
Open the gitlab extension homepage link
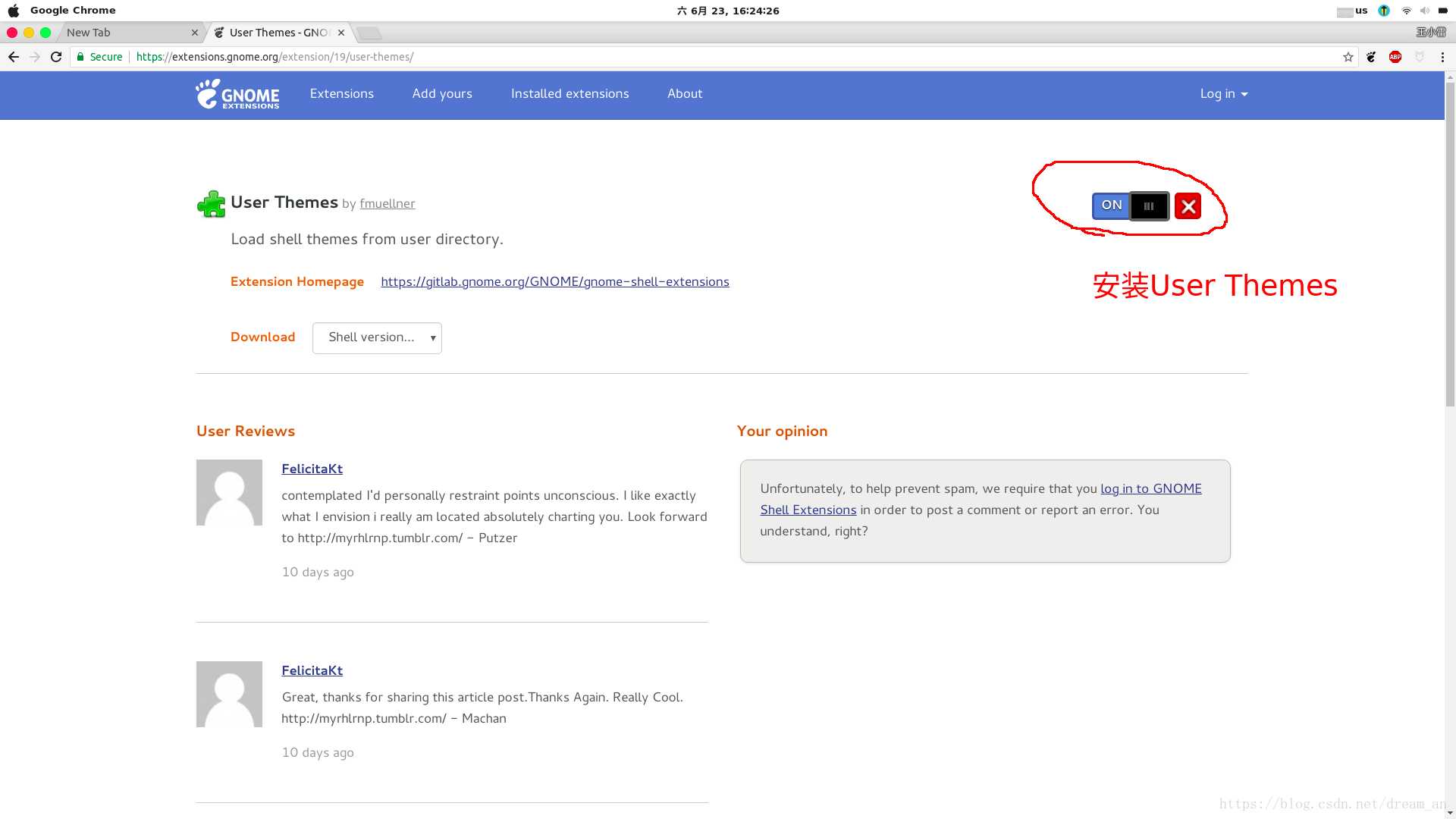pyautogui.click(x=555, y=282)
